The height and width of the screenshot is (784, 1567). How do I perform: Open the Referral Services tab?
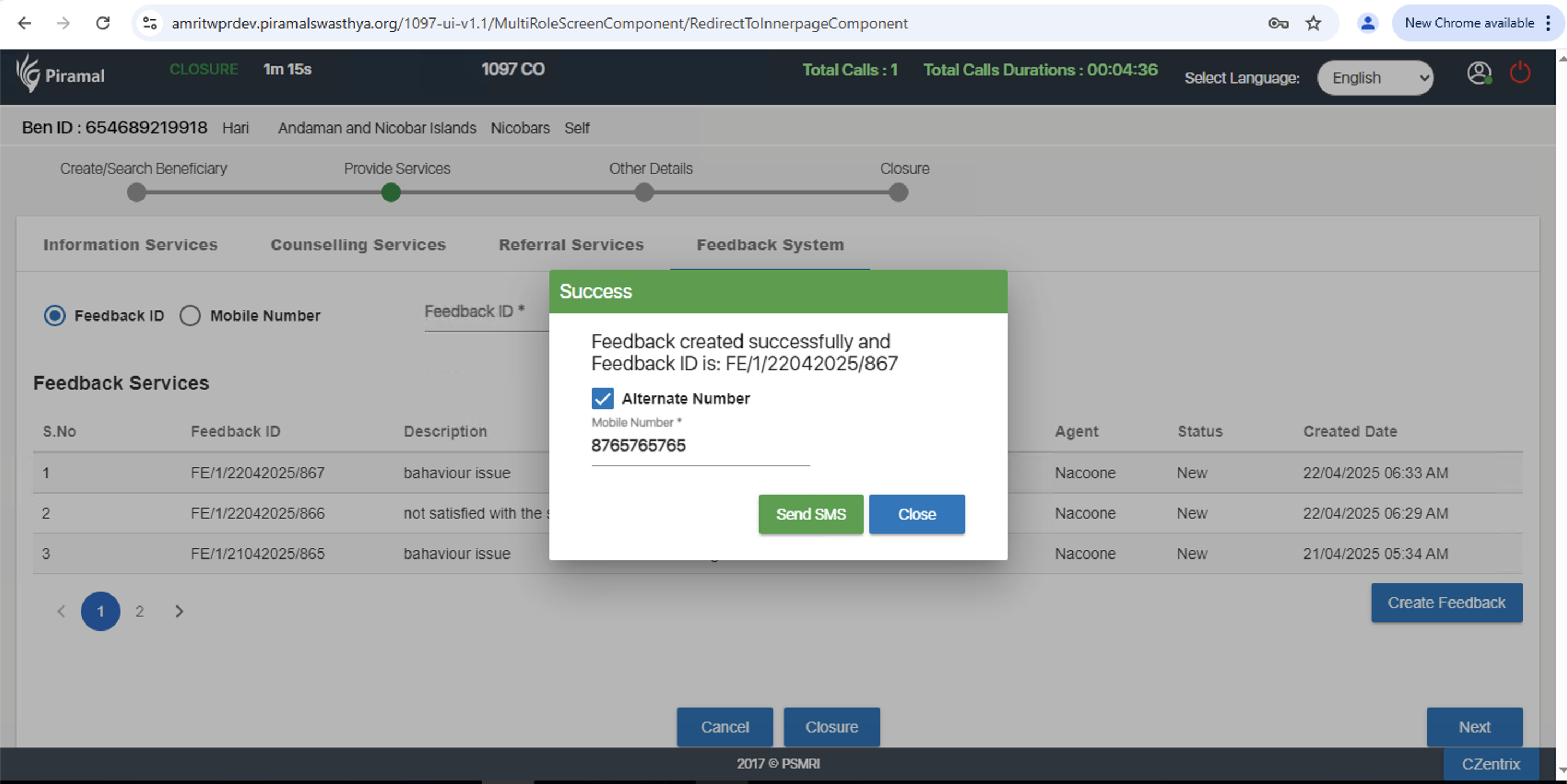(x=571, y=245)
